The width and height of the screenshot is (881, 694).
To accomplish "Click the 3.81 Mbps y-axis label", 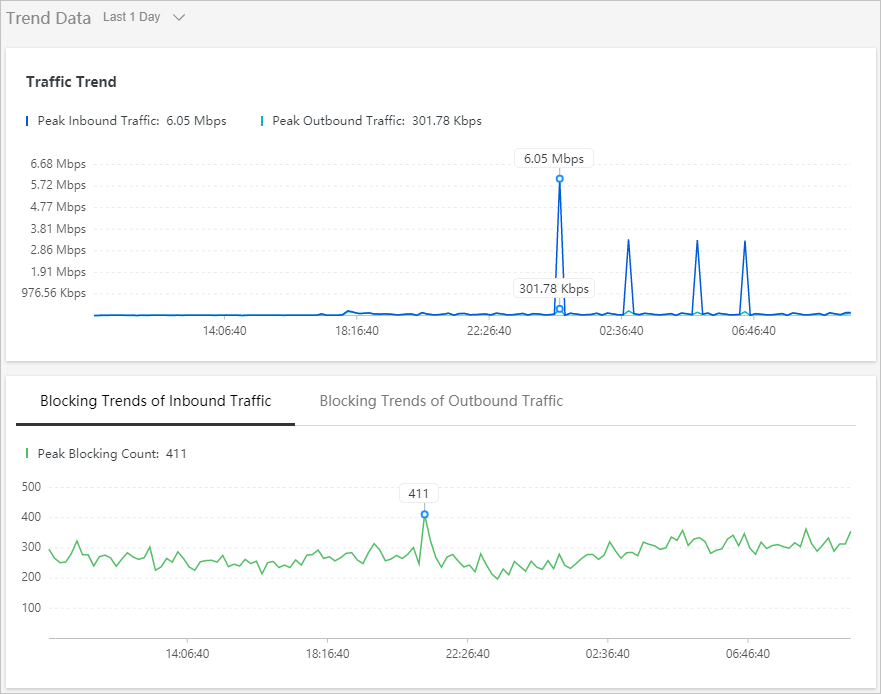I will coord(58,229).
